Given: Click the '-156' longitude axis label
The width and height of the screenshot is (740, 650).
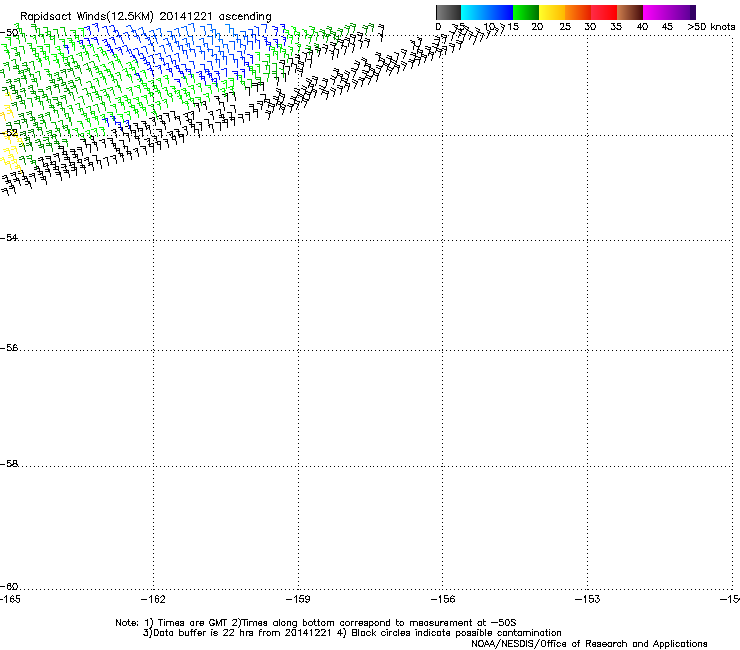Looking at the screenshot, I should point(443,599).
